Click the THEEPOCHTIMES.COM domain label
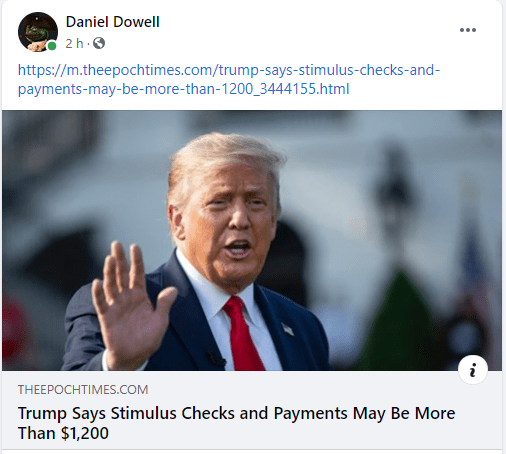 click(83, 390)
